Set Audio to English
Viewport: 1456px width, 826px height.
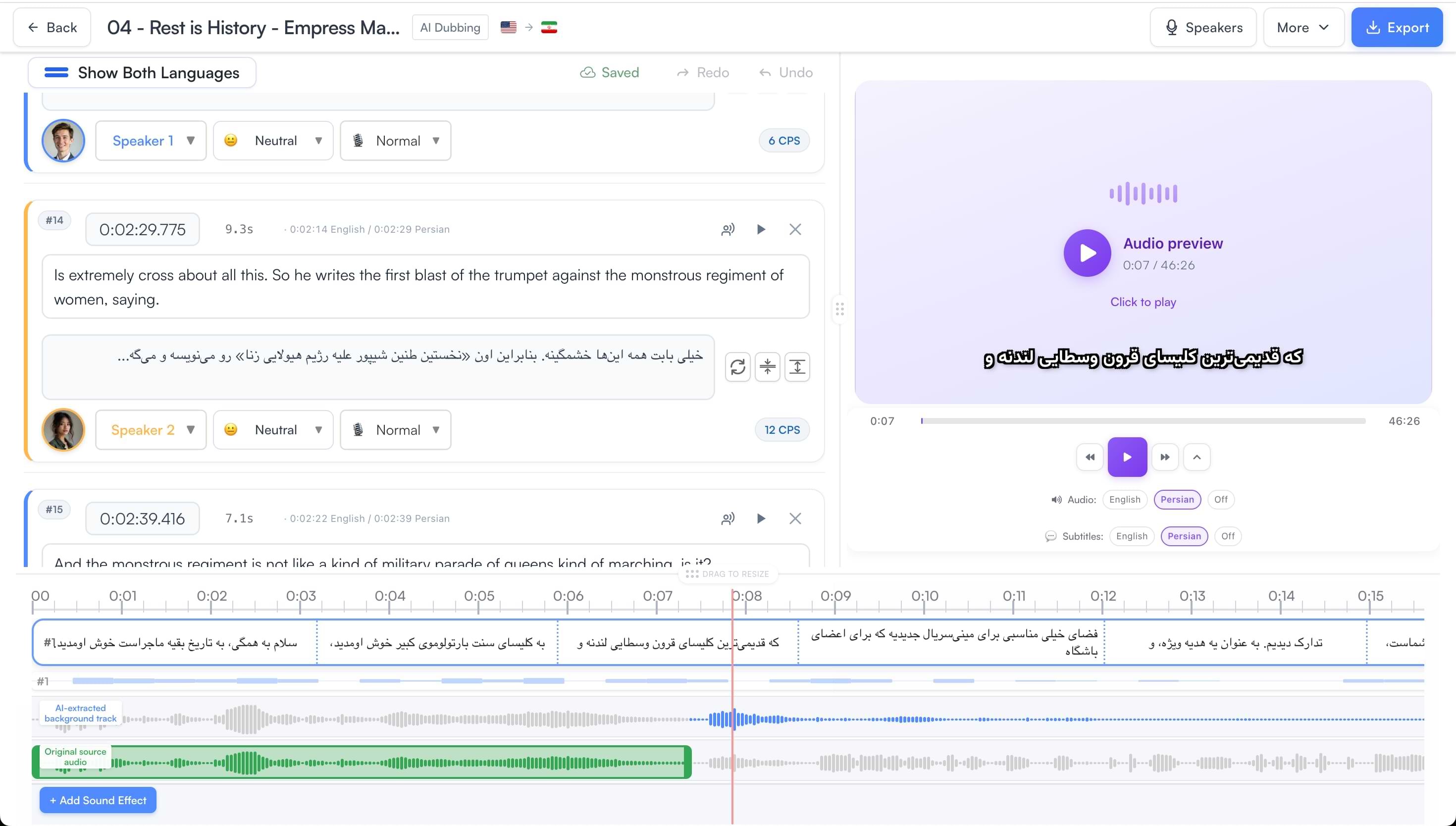click(1125, 500)
